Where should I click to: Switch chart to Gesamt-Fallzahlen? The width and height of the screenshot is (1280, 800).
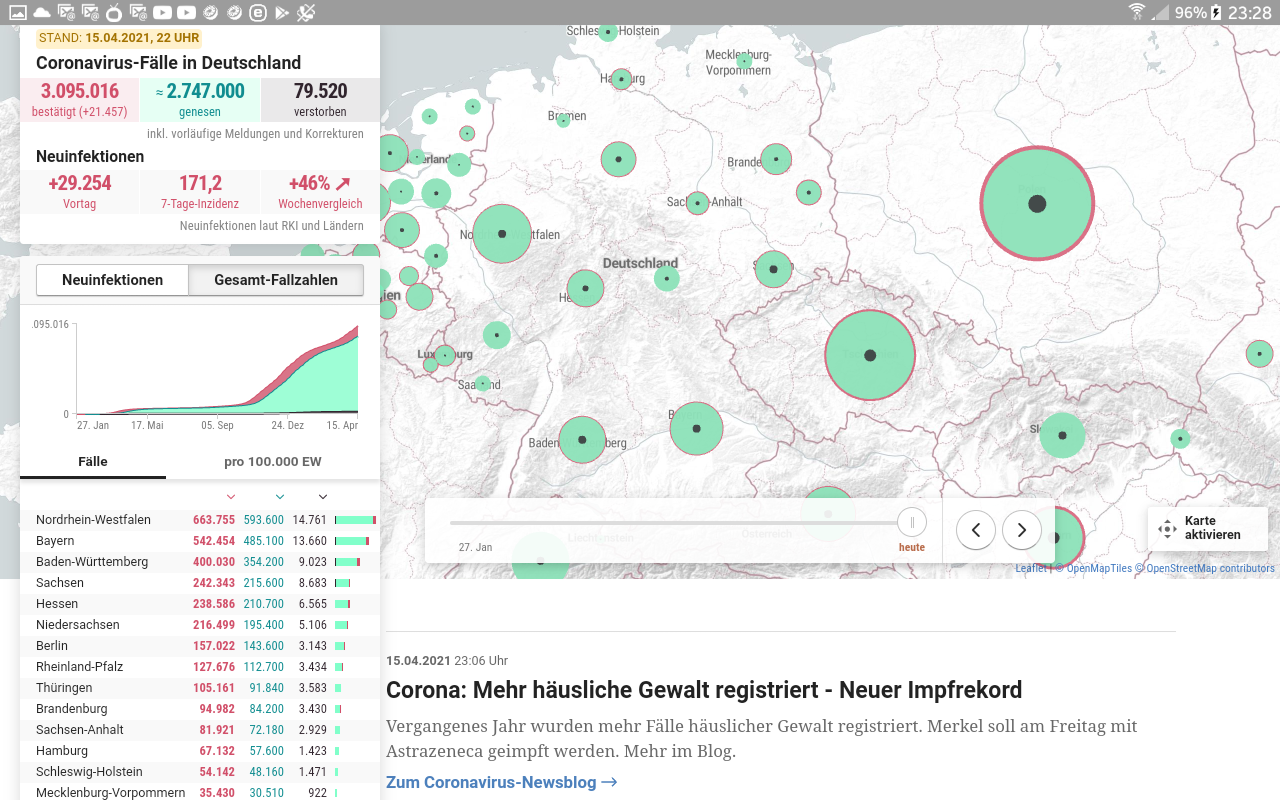coord(276,280)
